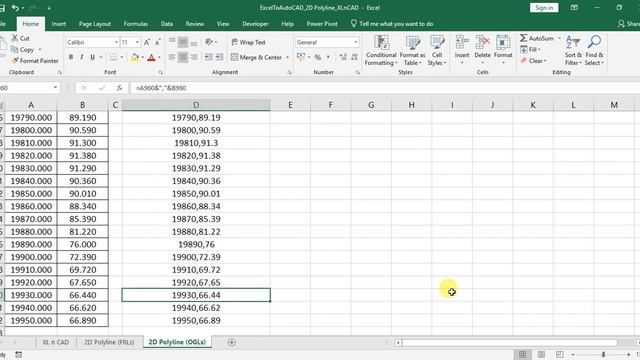Select column D header
640x360 pixels.
click(196, 105)
